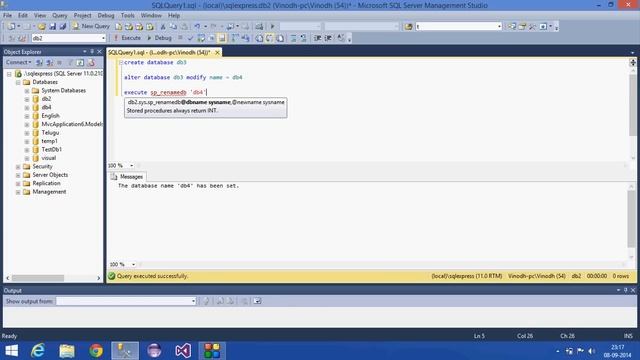Click the Debug button in toolbar
This screenshot has width=640, height=360.
(x=159, y=38)
